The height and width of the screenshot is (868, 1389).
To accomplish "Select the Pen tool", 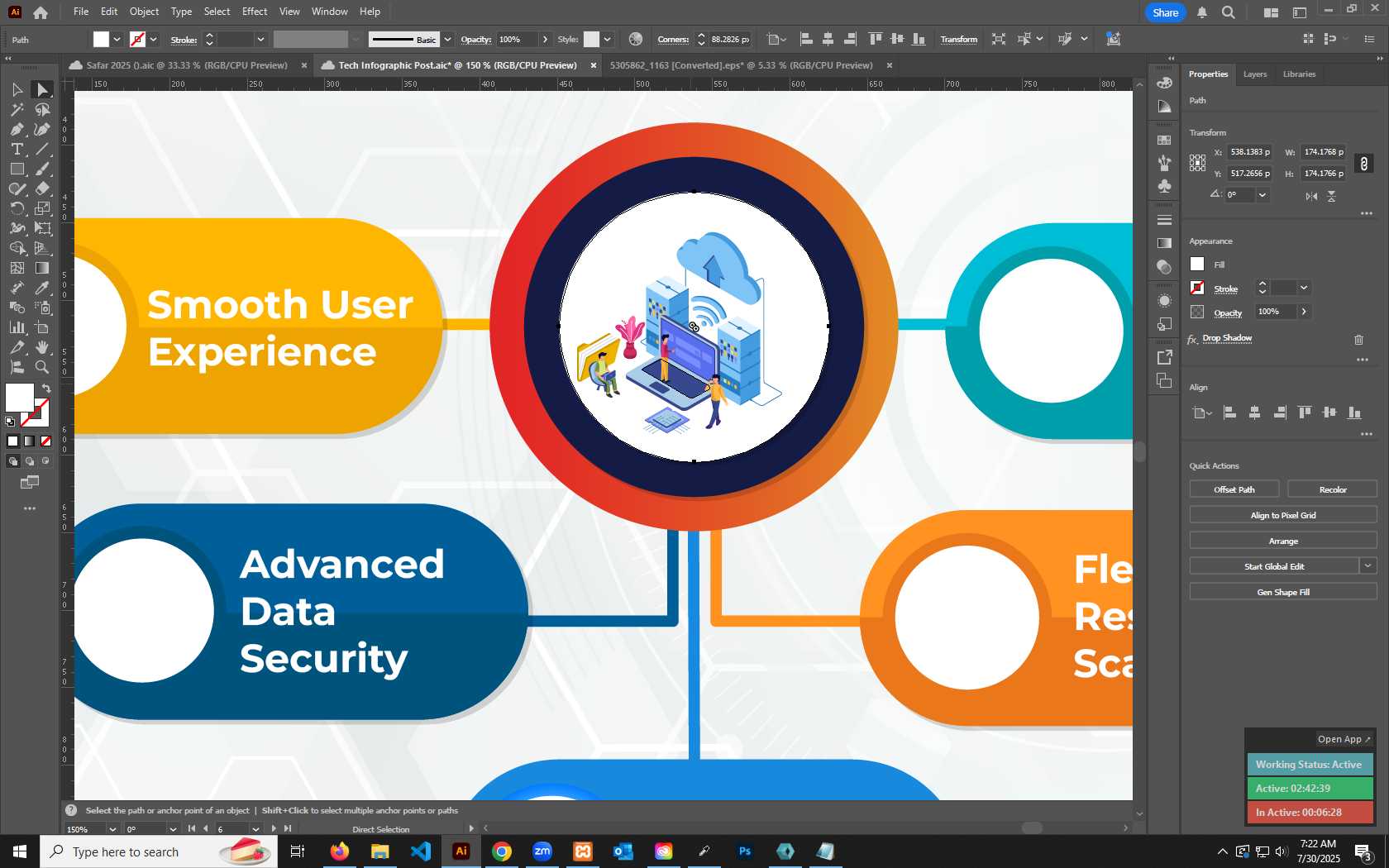I will click(17, 129).
